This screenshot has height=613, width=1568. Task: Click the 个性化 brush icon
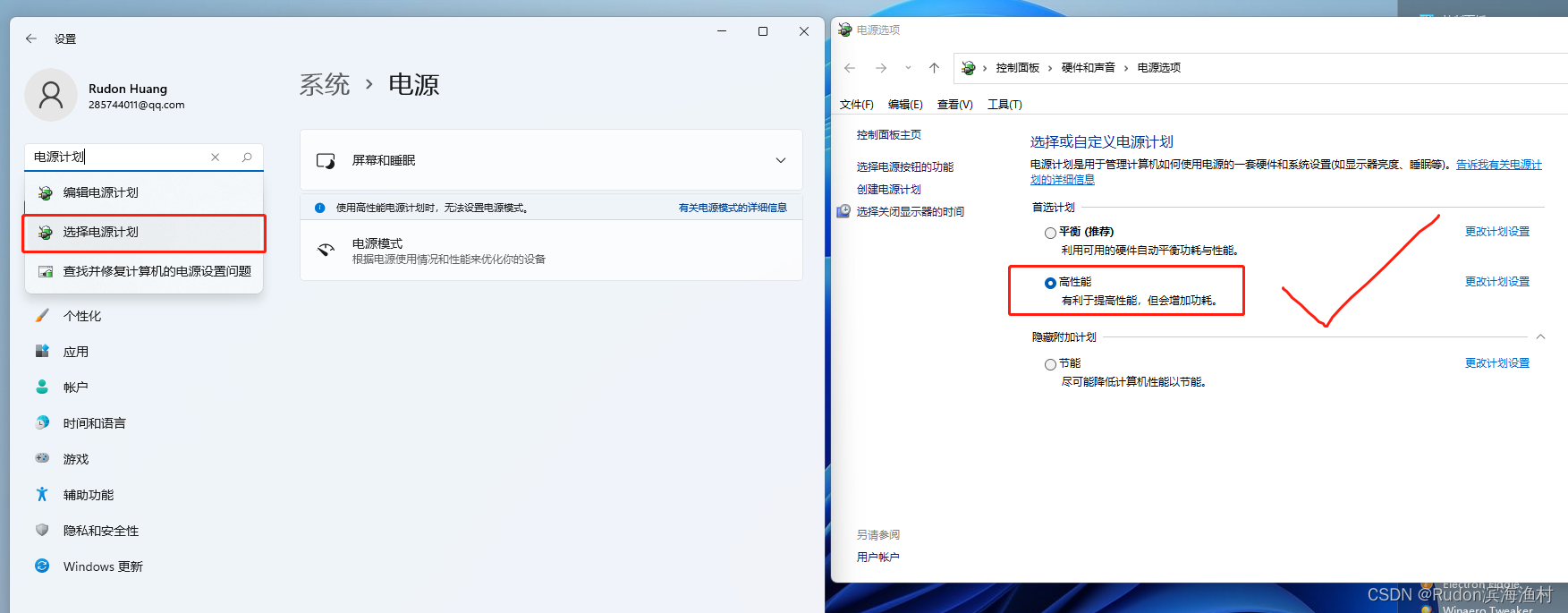[x=42, y=316]
